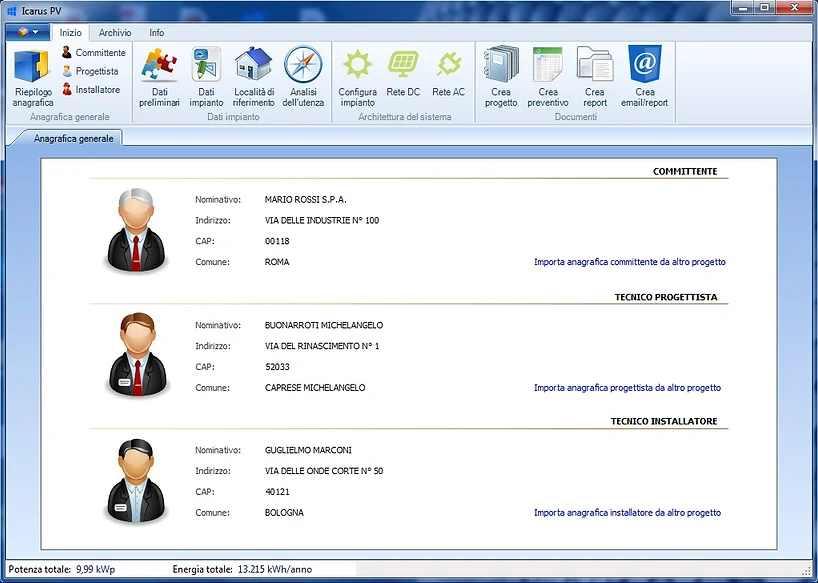818x583 pixels.
Task: Select the Inizio ribbon tab
Action: coord(70,32)
